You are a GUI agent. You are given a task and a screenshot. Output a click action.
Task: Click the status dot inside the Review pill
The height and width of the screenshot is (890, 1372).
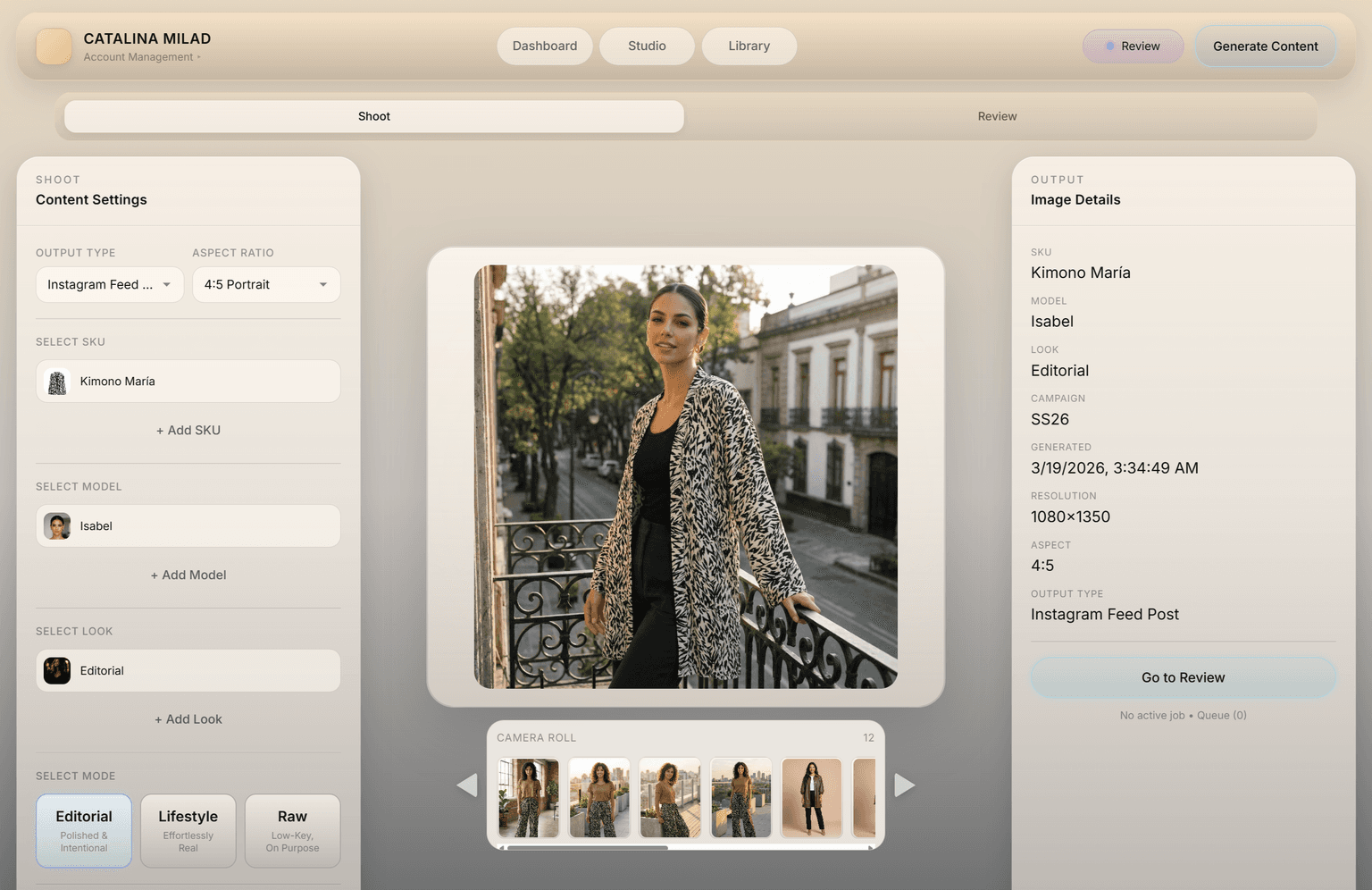(x=1108, y=46)
